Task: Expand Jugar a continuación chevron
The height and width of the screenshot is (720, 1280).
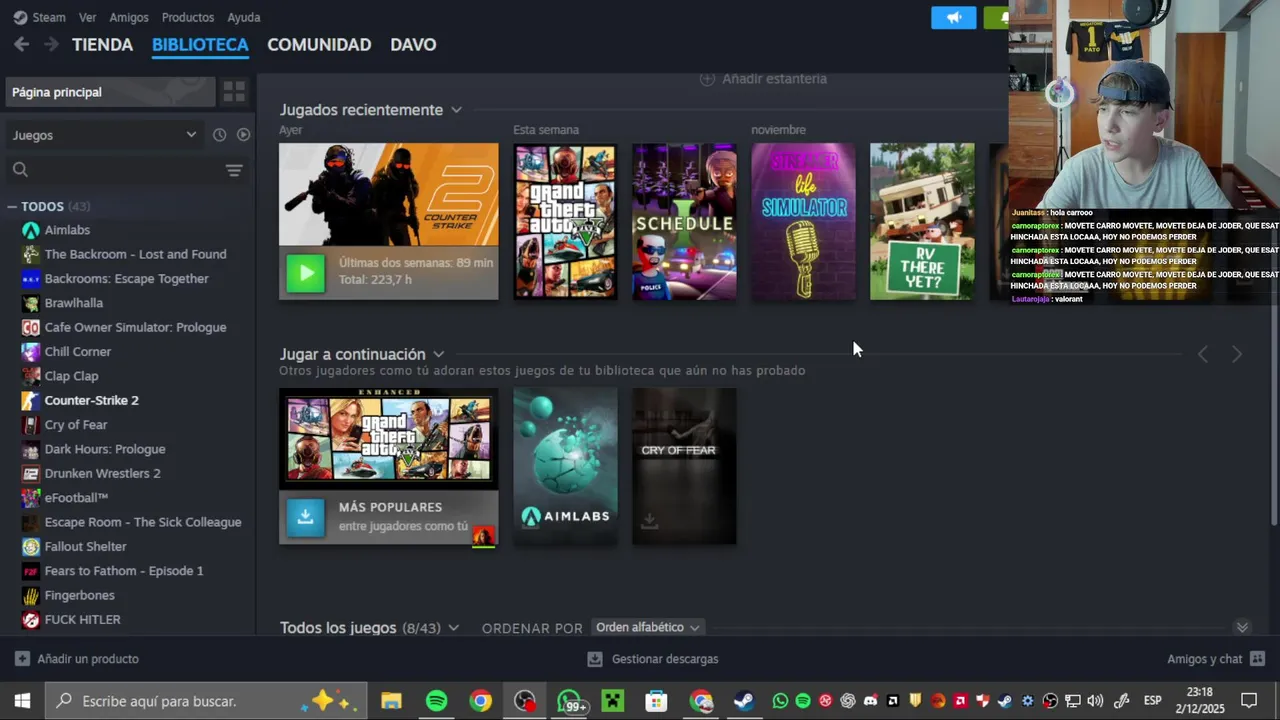Action: pos(438,355)
